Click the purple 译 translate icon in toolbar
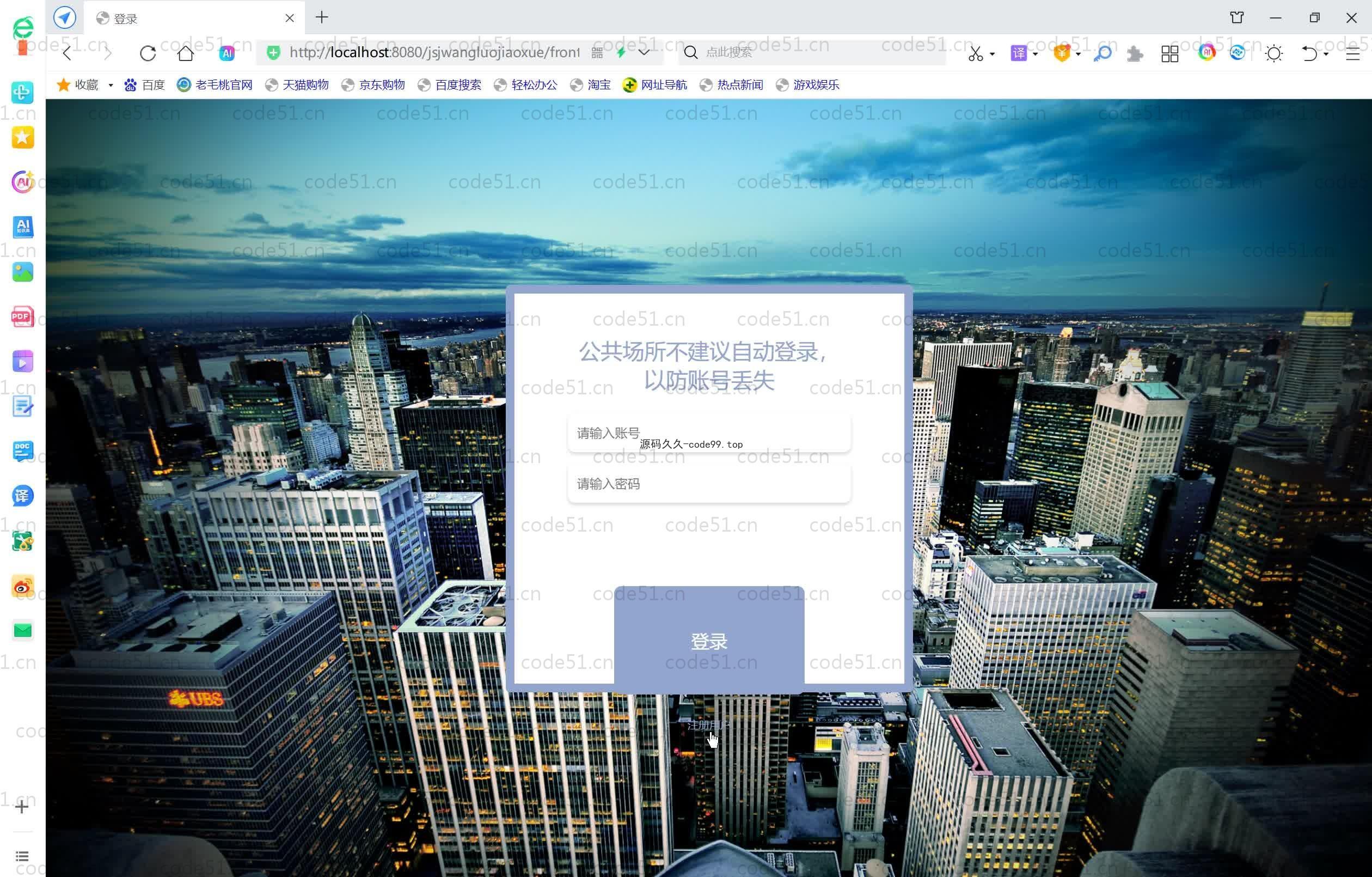1372x877 pixels. (1018, 53)
